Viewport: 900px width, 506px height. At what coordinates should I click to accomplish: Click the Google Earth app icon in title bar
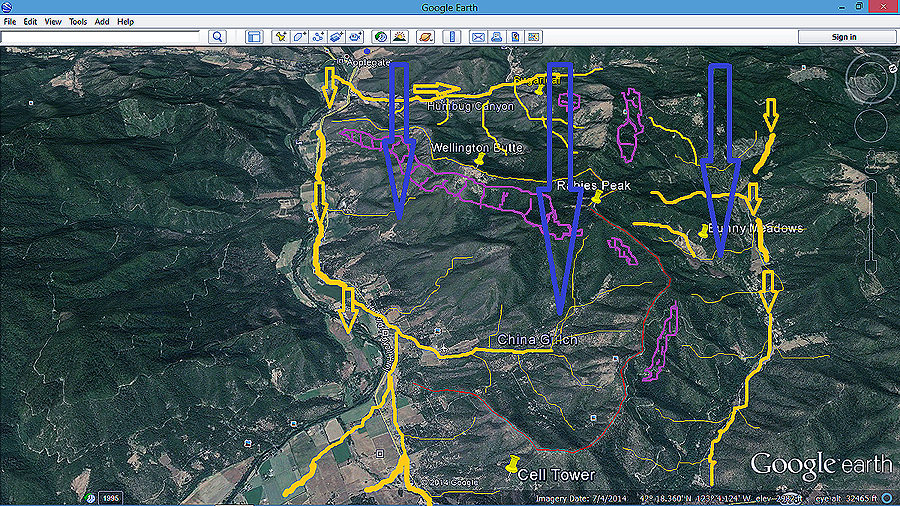[x=6, y=7]
